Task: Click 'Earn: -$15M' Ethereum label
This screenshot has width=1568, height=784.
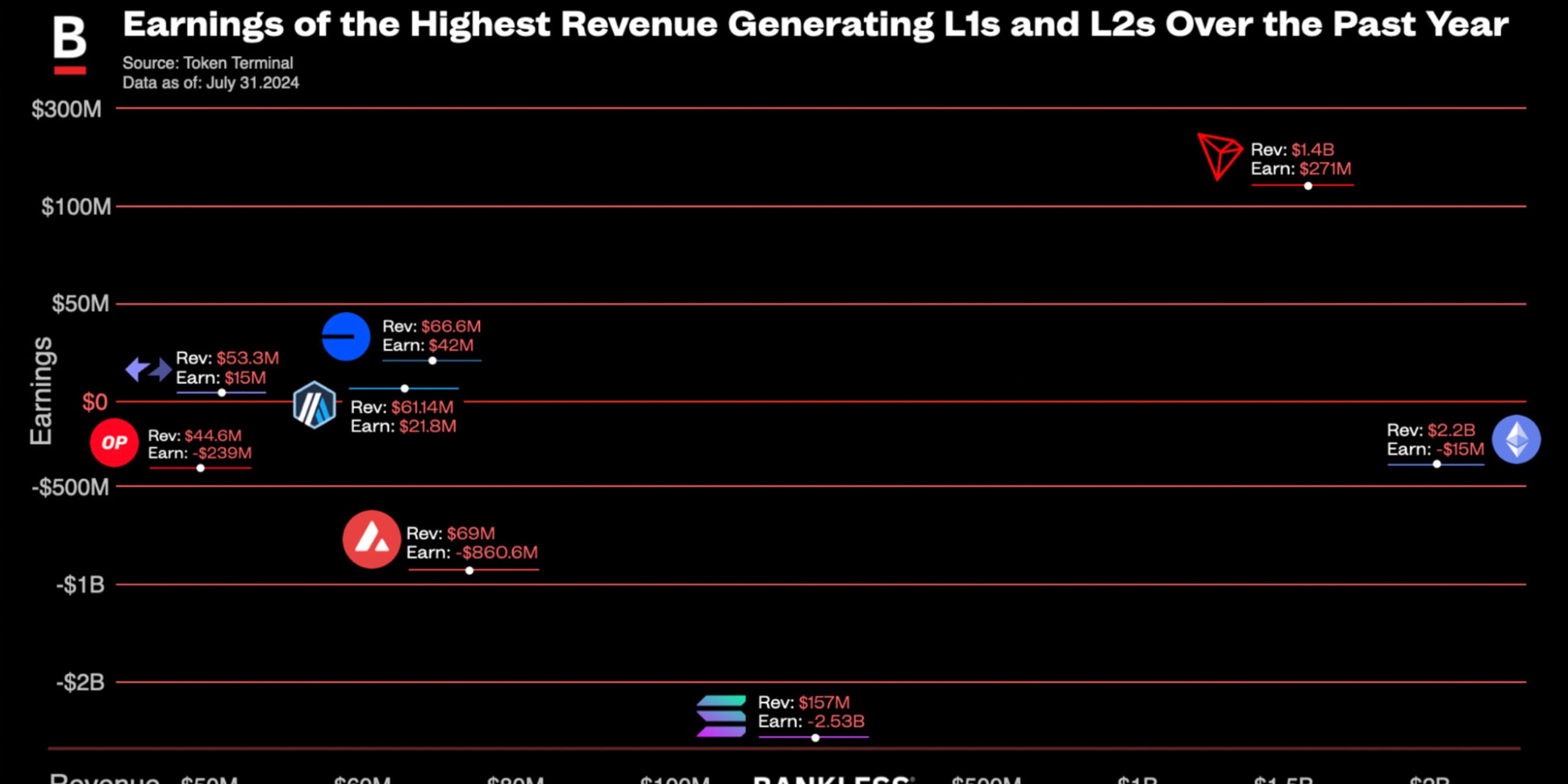Action: click(x=1436, y=449)
